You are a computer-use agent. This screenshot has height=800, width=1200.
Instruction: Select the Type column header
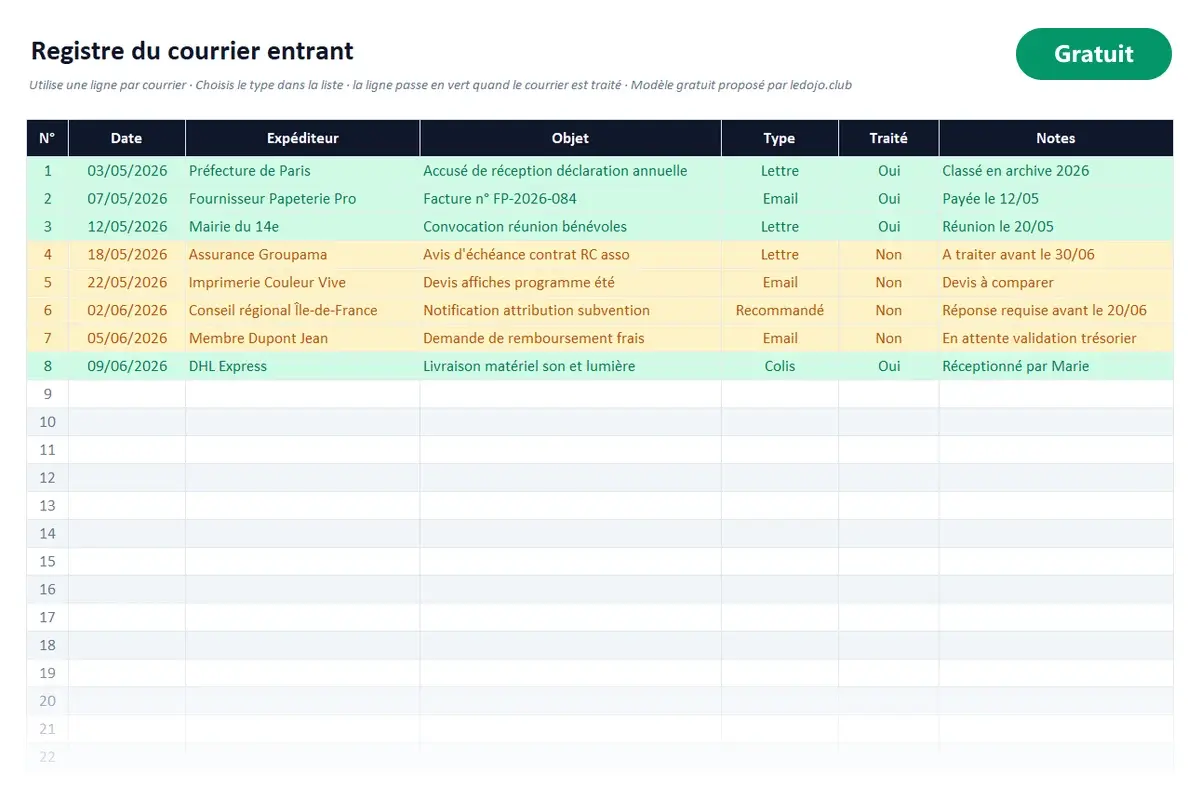coord(779,138)
